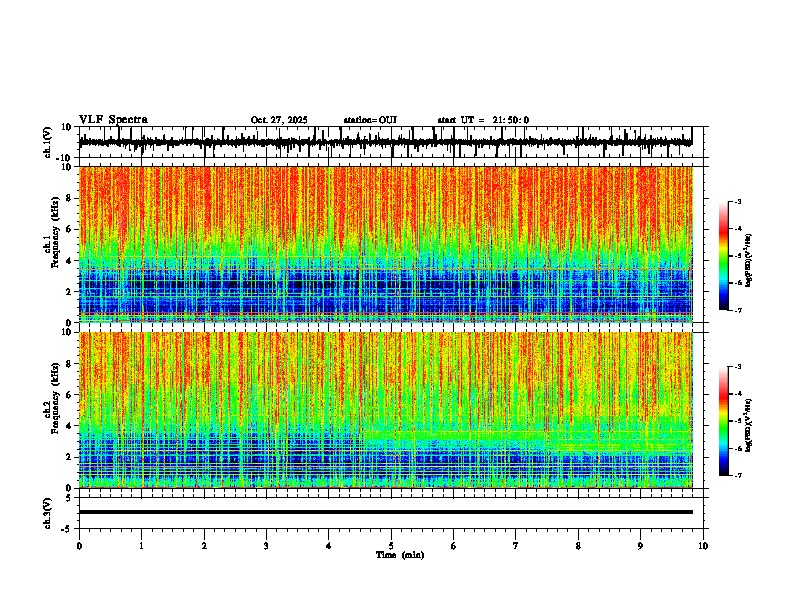Click the log(PSD) label beside ch.2 colorbar

click(x=749, y=425)
